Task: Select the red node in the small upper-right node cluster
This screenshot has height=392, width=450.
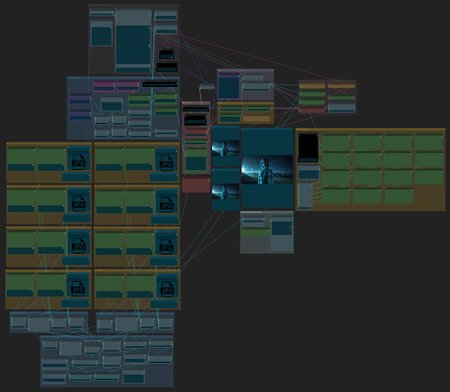Action: (x=312, y=110)
